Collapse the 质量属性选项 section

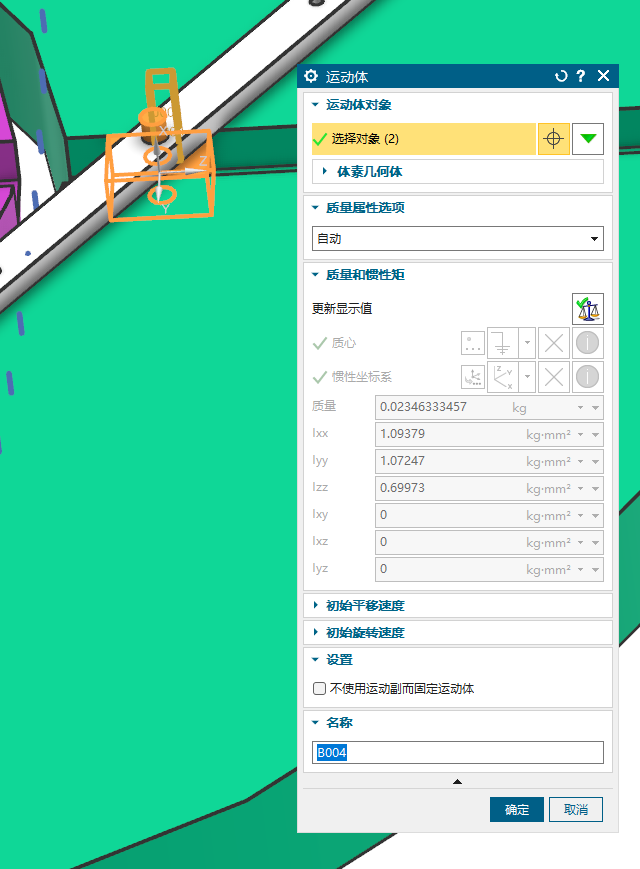[315, 207]
